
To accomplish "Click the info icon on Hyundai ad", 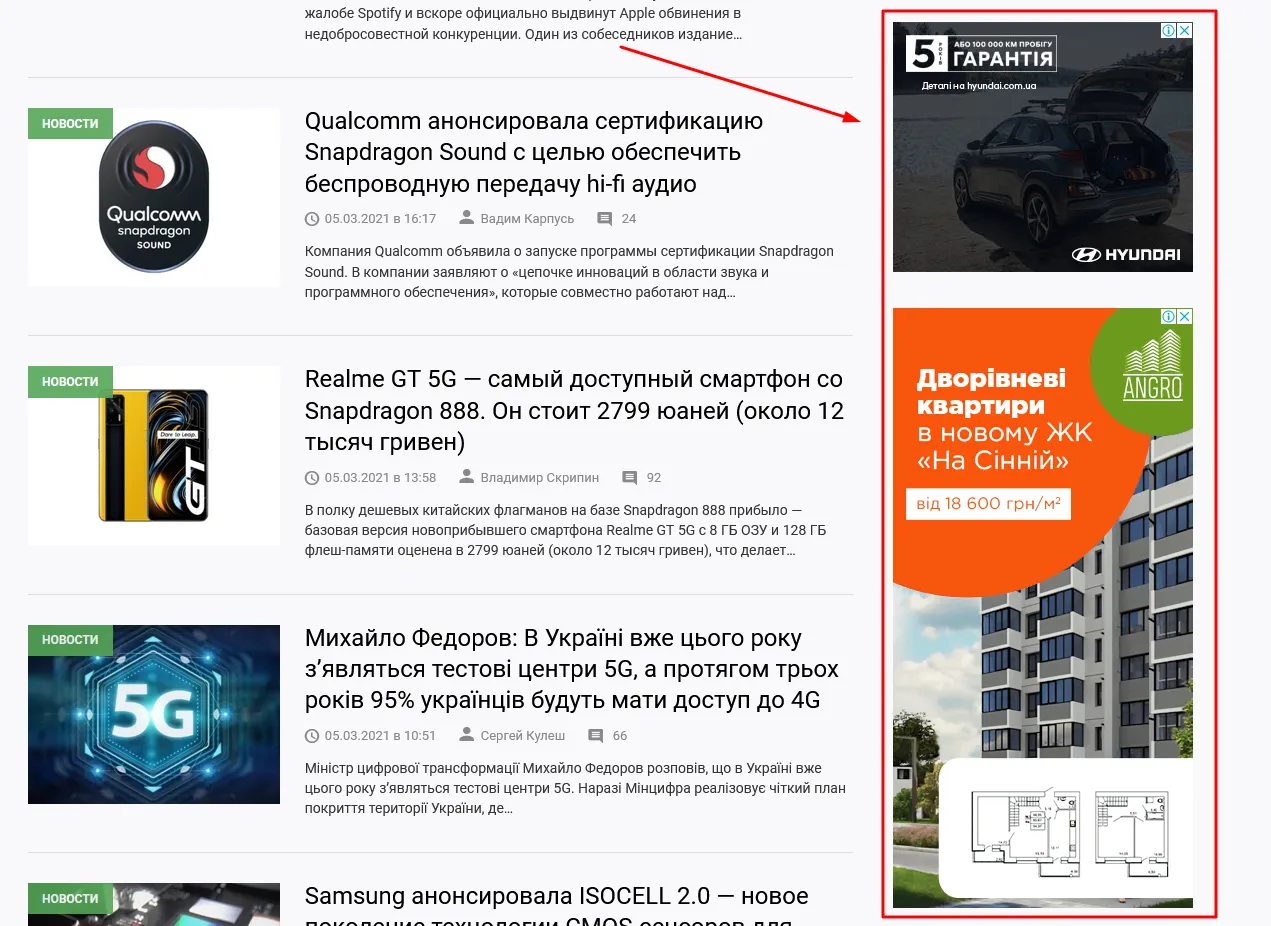I will click(1168, 31).
